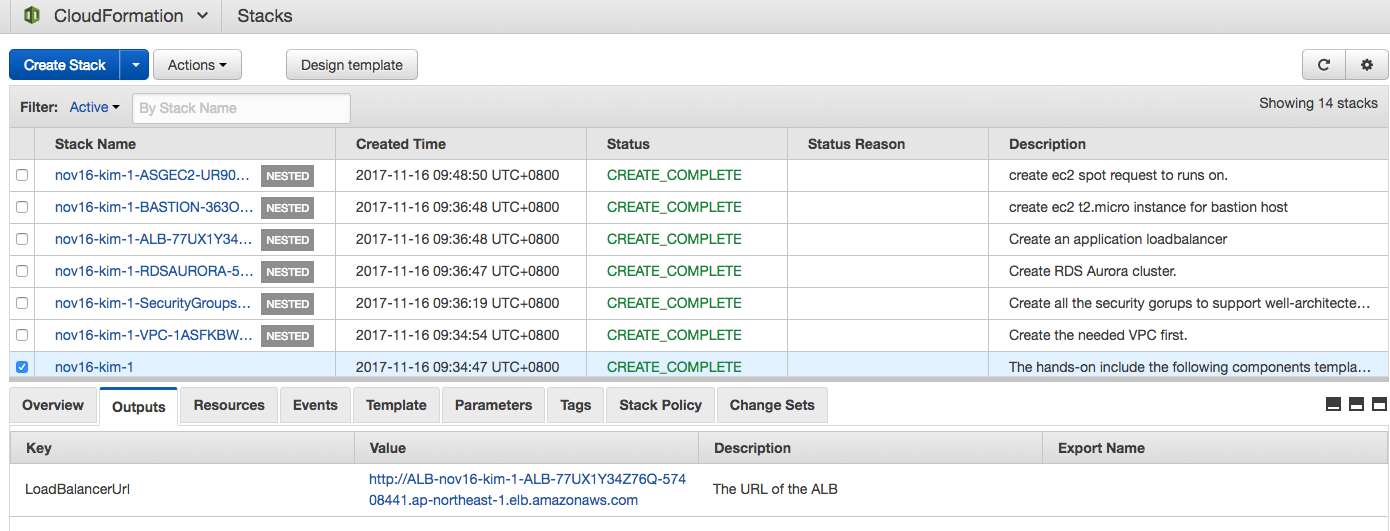1390x531 pixels.
Task: Click CREATE_COMPLETE status of BASTION stack
Action: (674, 207)
